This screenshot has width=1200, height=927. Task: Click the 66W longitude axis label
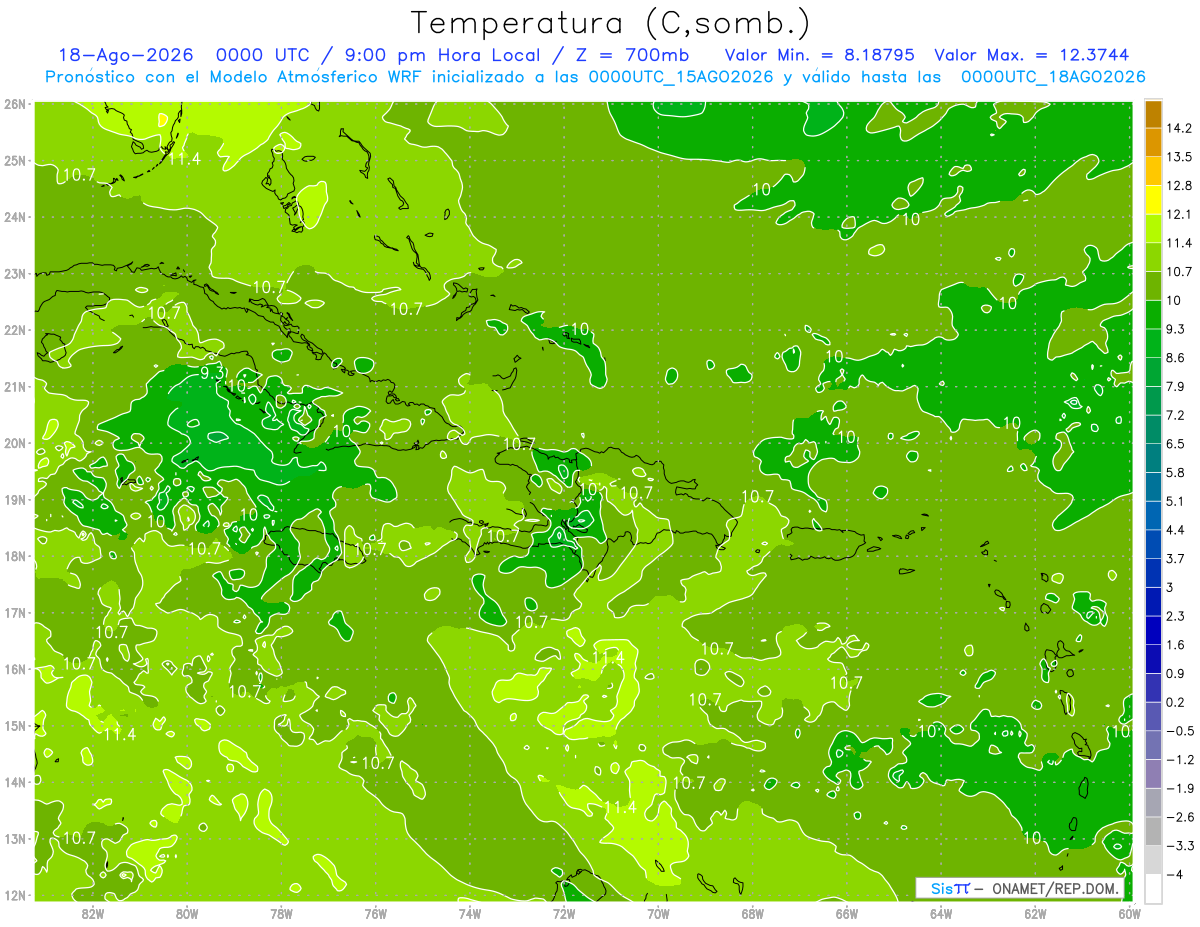(847, 913)
